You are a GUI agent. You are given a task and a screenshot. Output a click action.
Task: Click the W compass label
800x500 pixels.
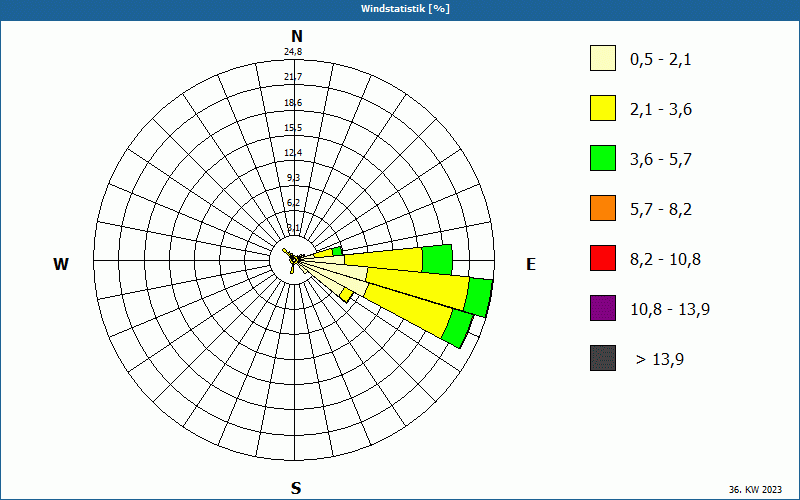tap(61, 264)
